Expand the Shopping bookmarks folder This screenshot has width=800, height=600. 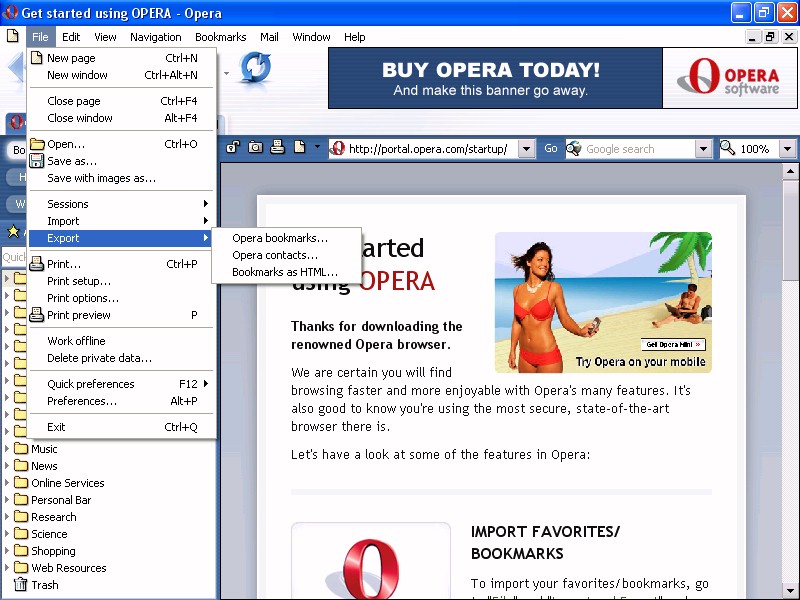8,551
